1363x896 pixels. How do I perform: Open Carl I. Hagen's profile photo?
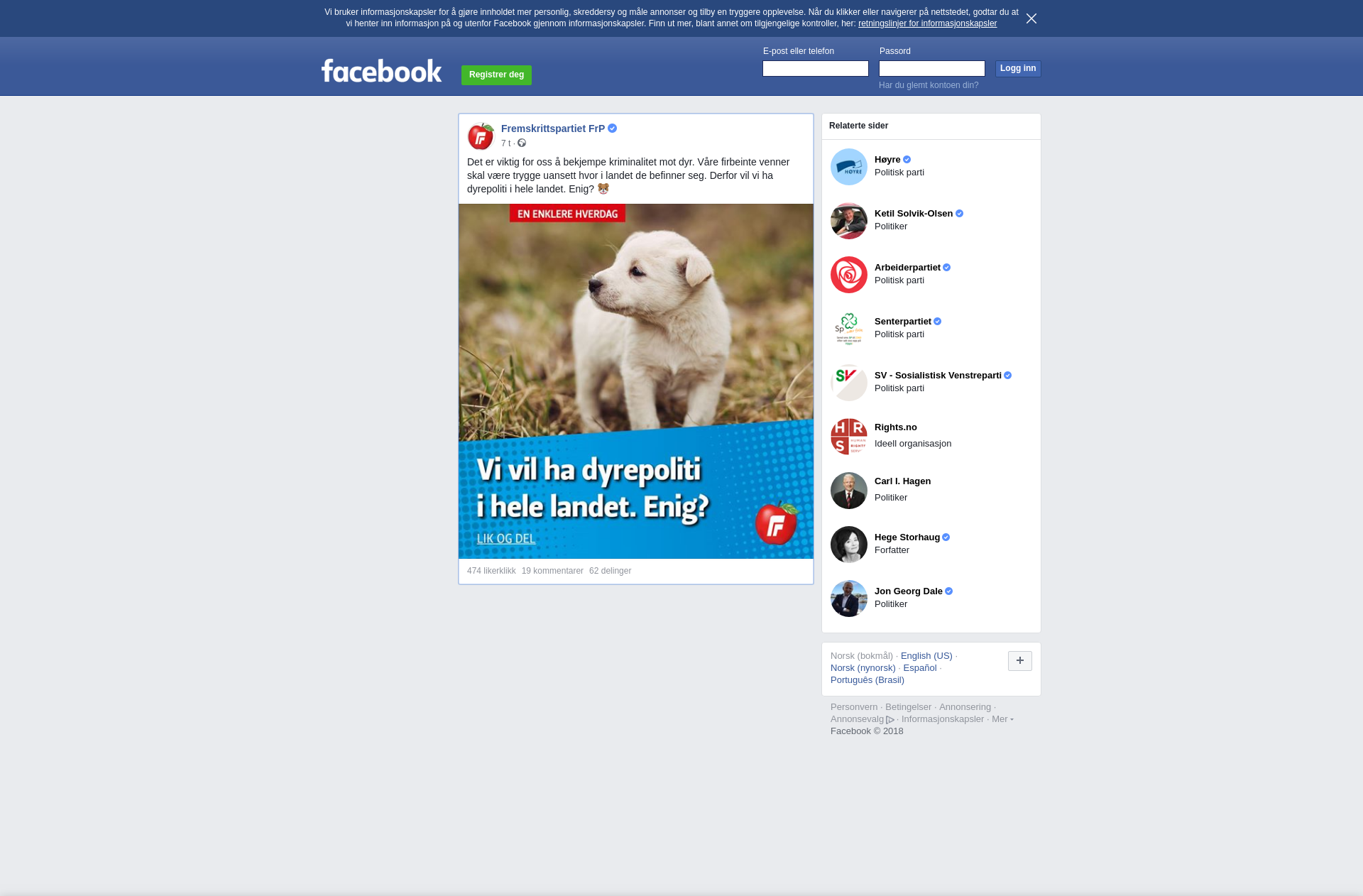(x=849, y=491)
